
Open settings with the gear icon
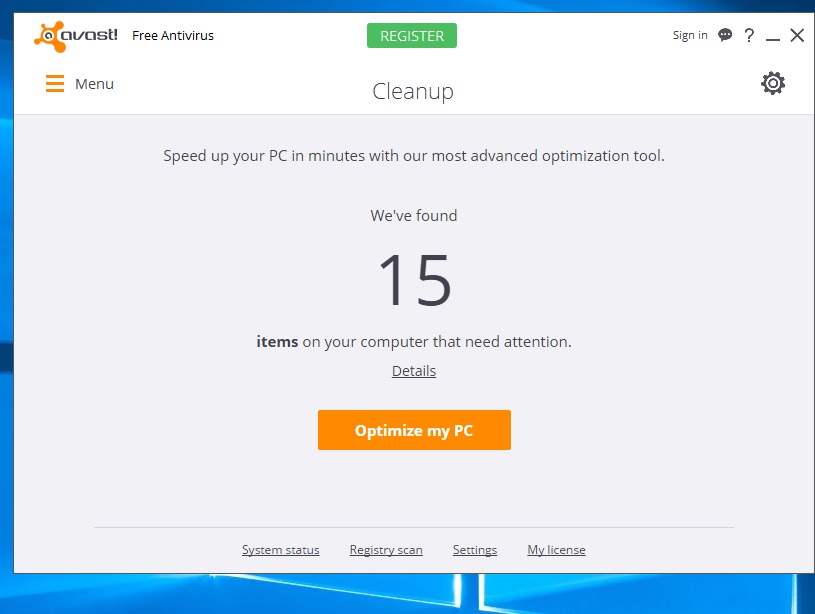coord(773,83)
